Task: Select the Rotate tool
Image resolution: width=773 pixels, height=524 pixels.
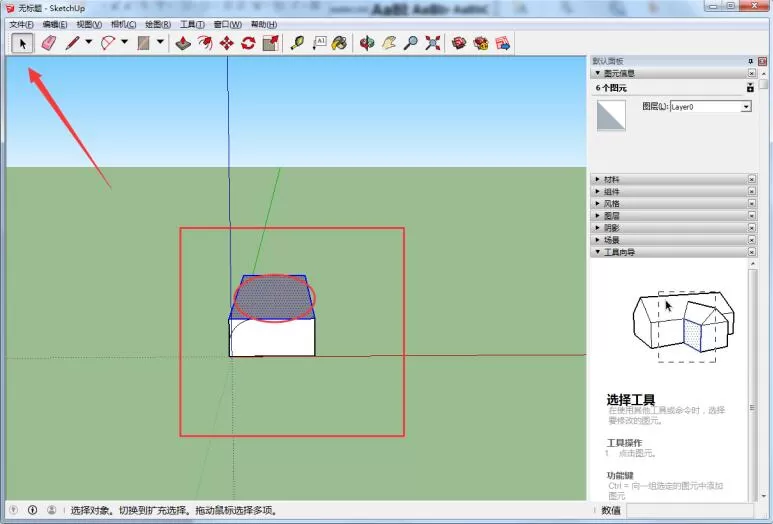Action: 248,43
